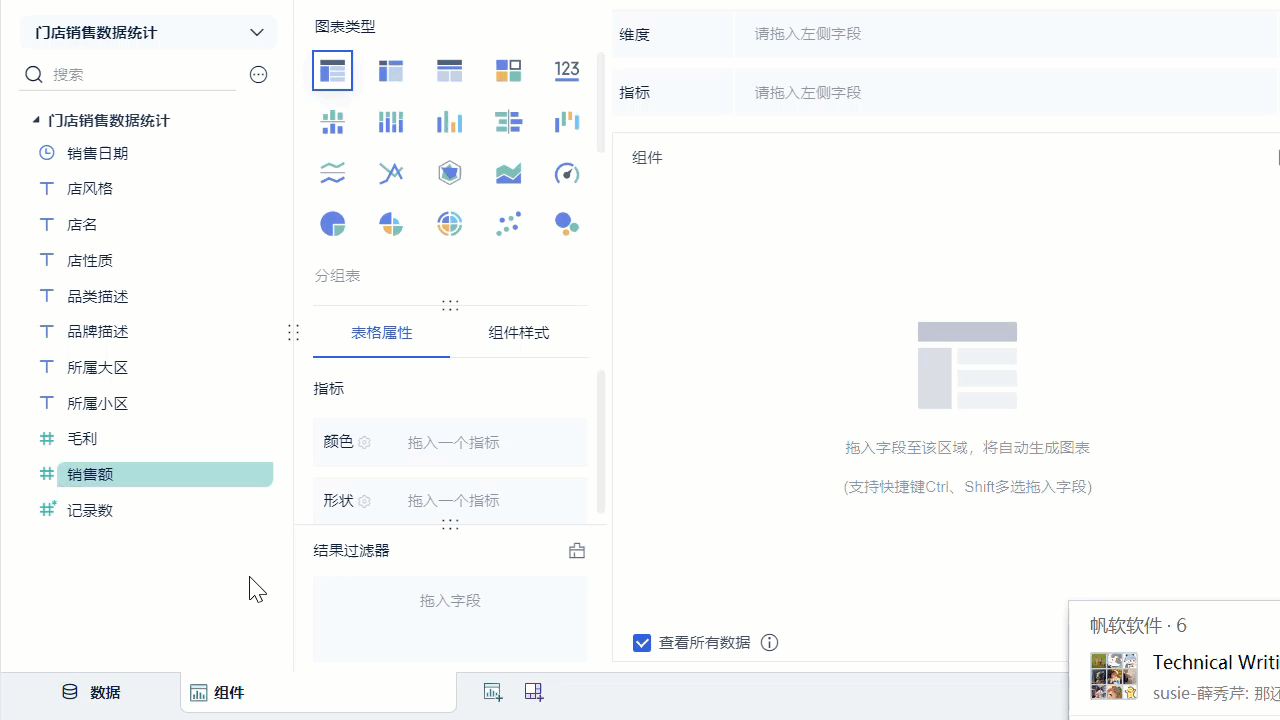Screen dimensions: 1280x720
Task: Switch to the 组件样式 tab
Action: click(x=519, y=332)
